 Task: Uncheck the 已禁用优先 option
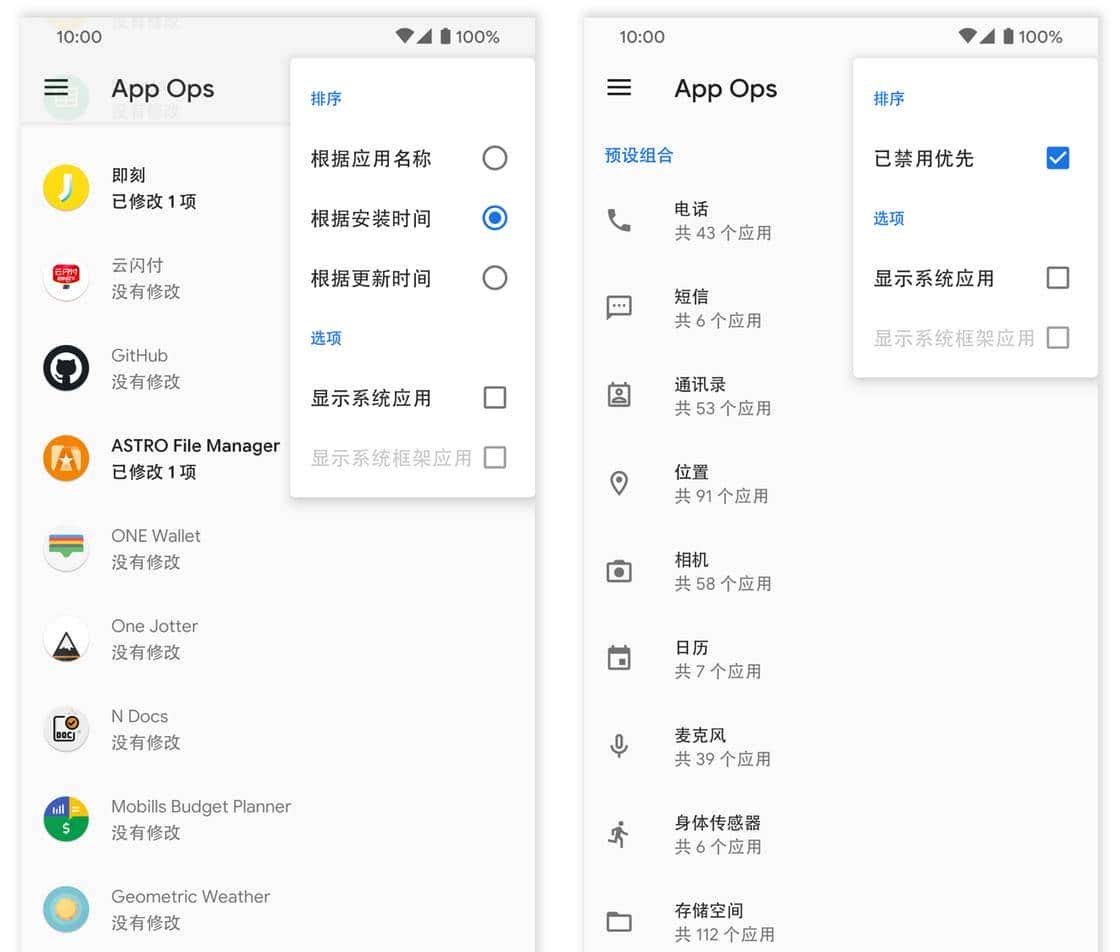pos(1057,158)
